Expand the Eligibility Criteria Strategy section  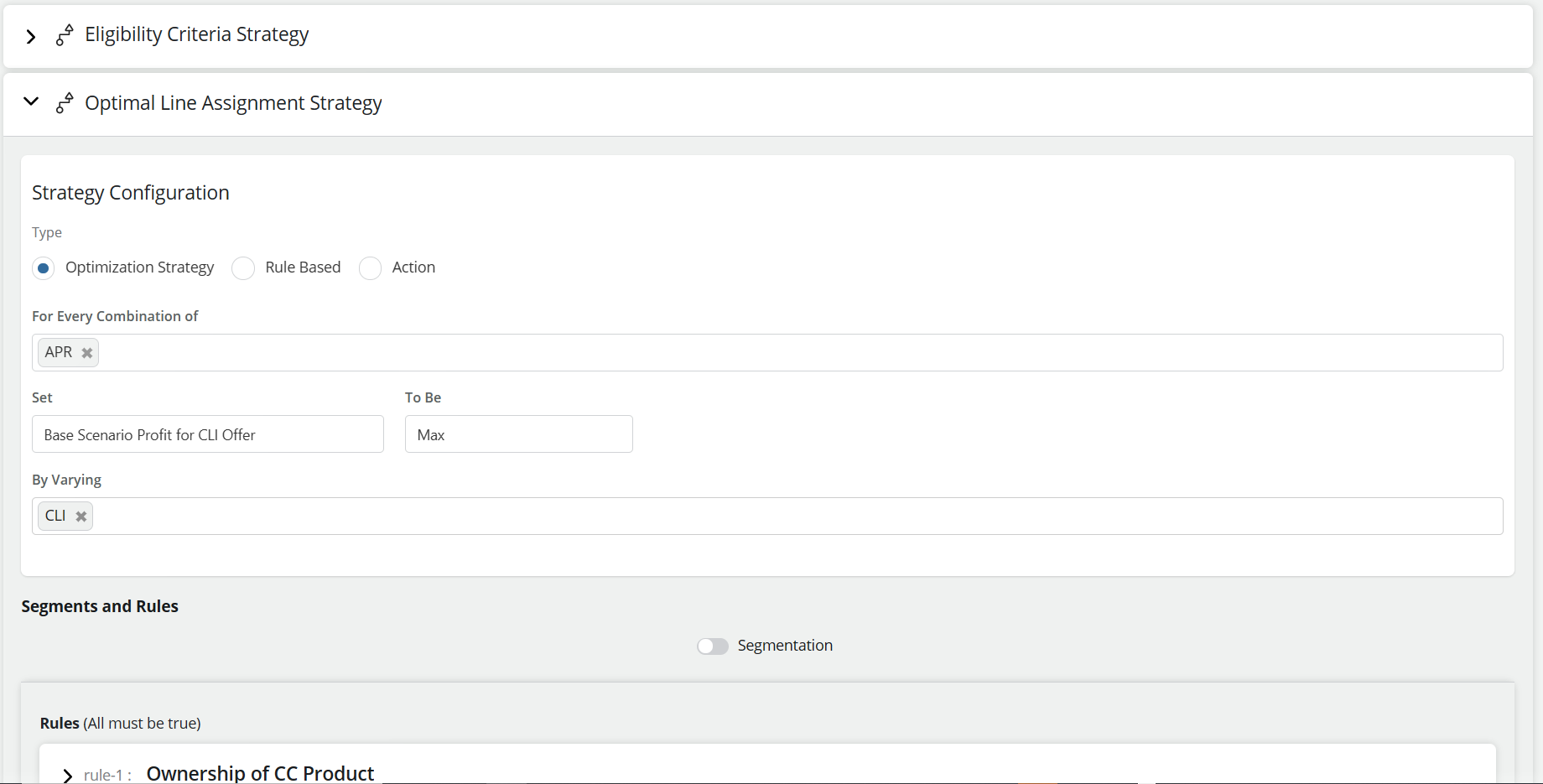[x=31, y=36]
